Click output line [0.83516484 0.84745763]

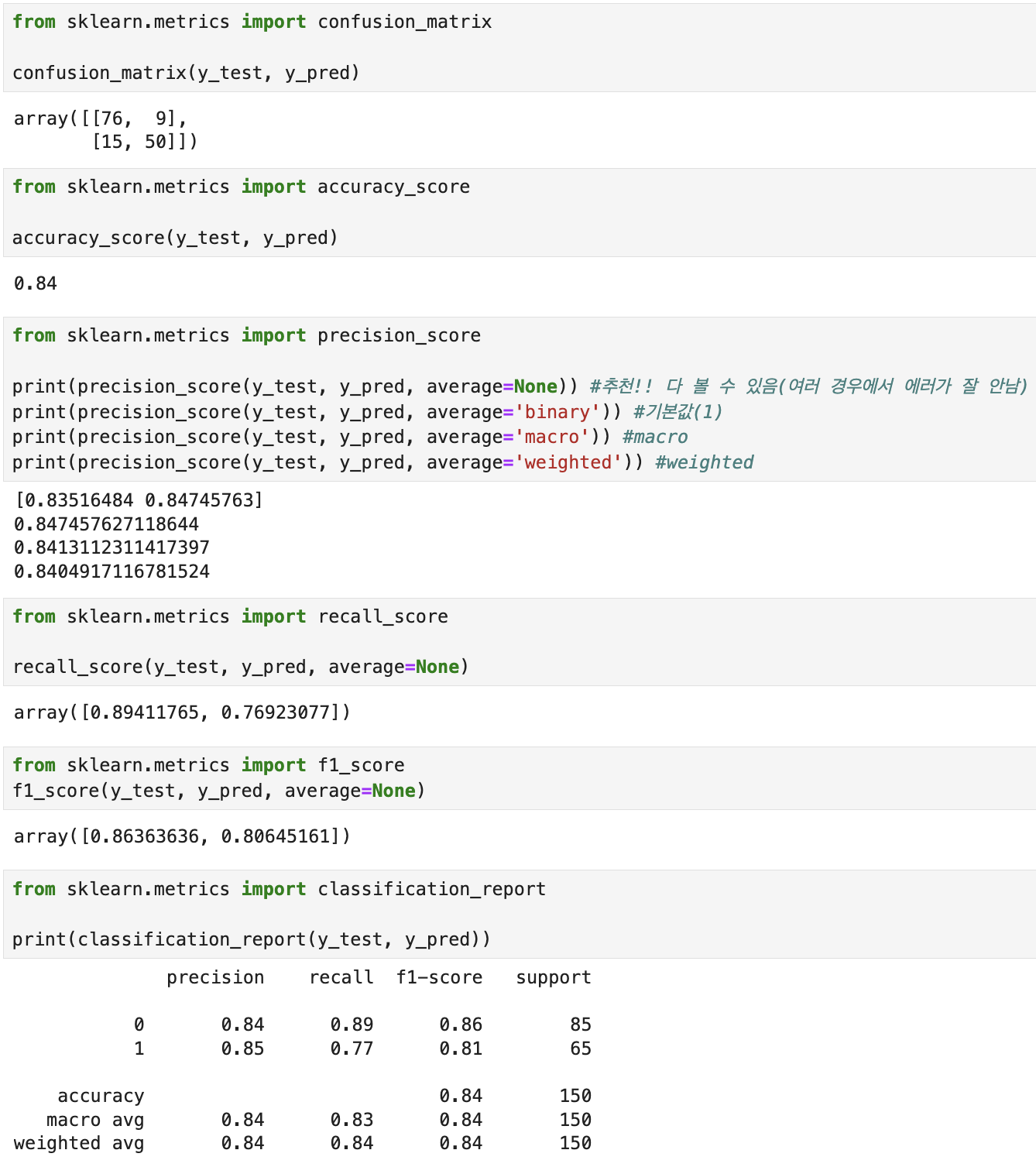(x=139, y=500)
